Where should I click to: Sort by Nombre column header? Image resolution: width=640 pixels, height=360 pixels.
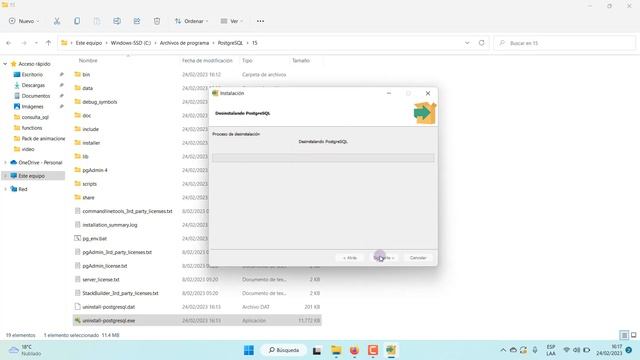click(88, 60)
